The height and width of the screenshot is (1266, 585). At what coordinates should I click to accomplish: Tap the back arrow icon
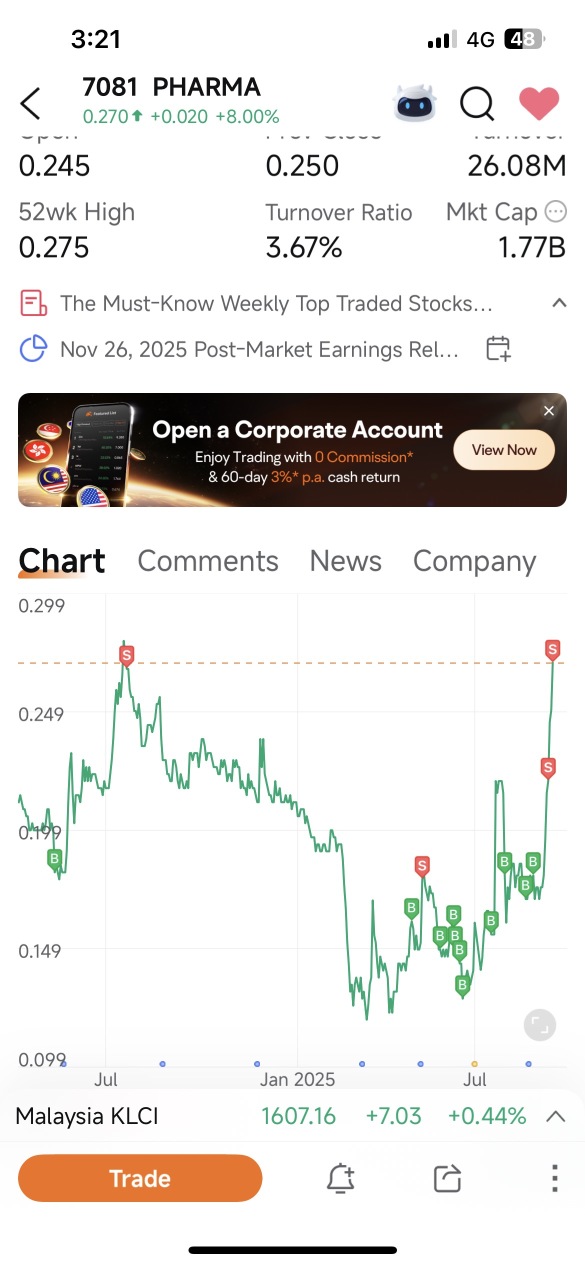pyautogui.click(x=31, y=103)
